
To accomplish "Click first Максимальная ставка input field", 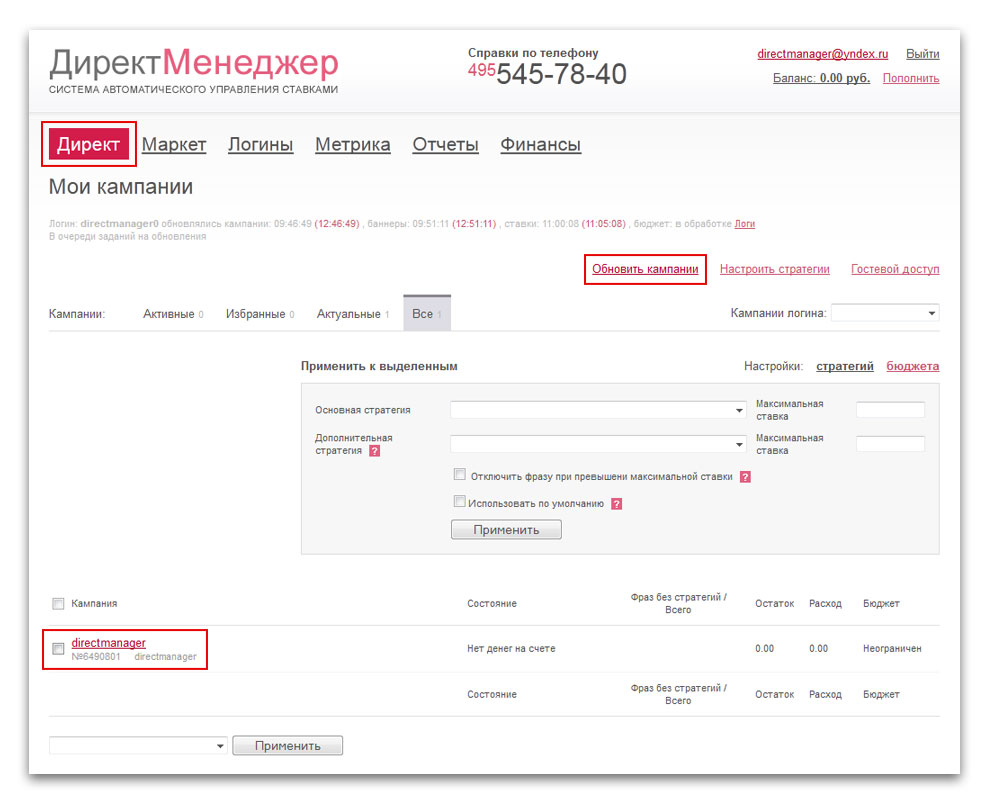I will (x=890, y=410).
